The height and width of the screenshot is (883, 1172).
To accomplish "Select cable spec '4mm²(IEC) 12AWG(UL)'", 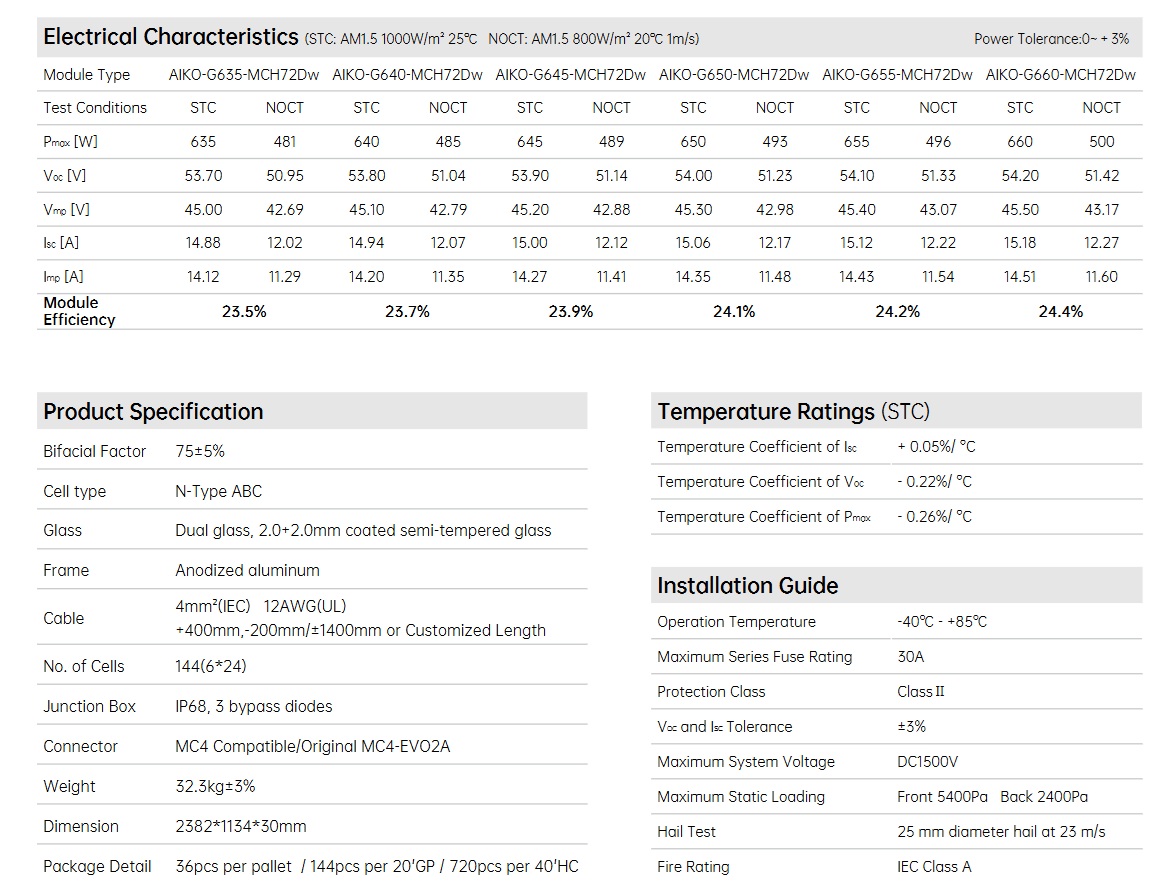I will pyautogui.click(x=261, y=606).
